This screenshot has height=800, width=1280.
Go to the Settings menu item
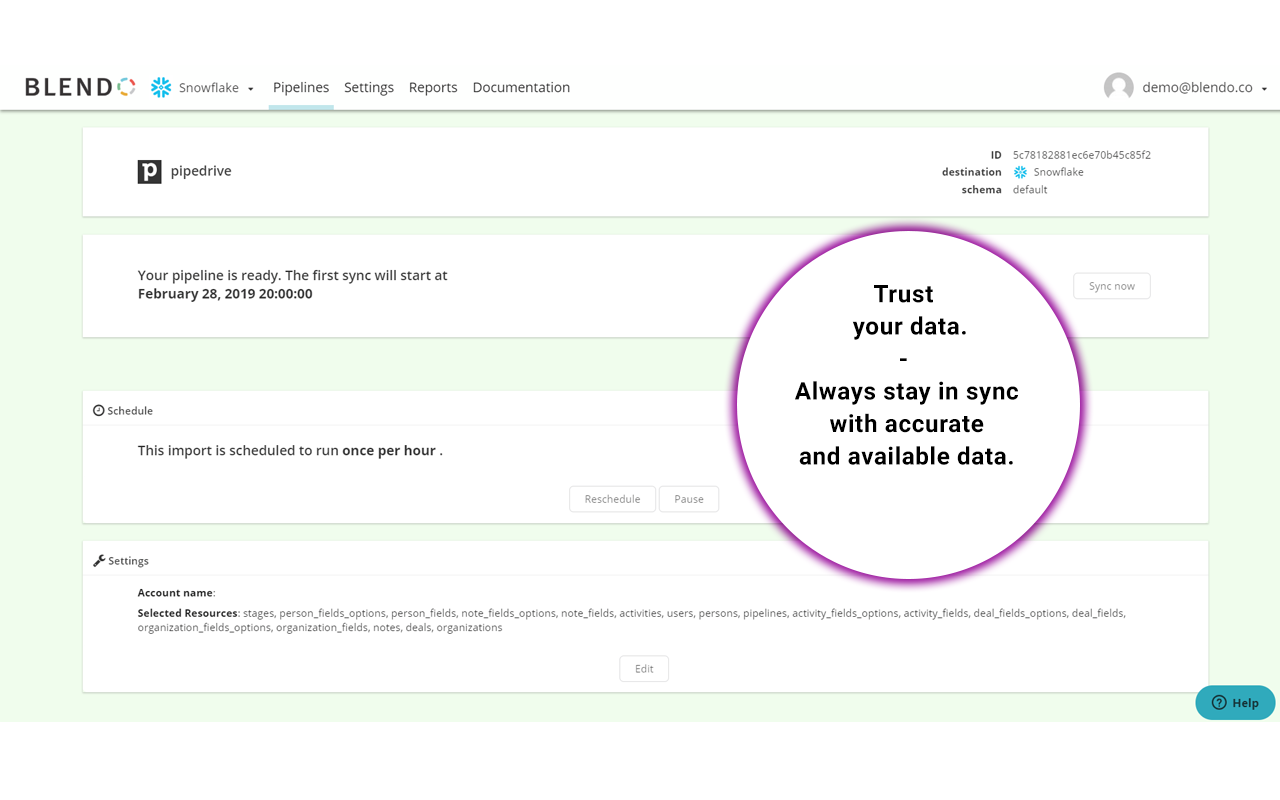point(369,87)
